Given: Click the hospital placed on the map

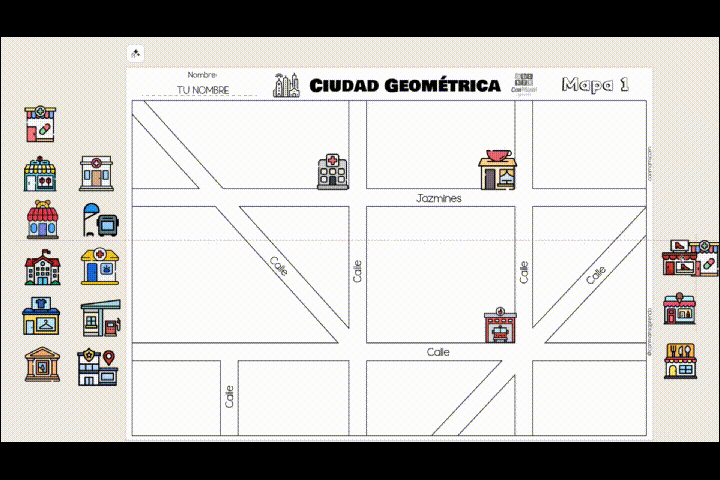Looking at the screenshot, I should pyautogui.click(x=333, y=171).
